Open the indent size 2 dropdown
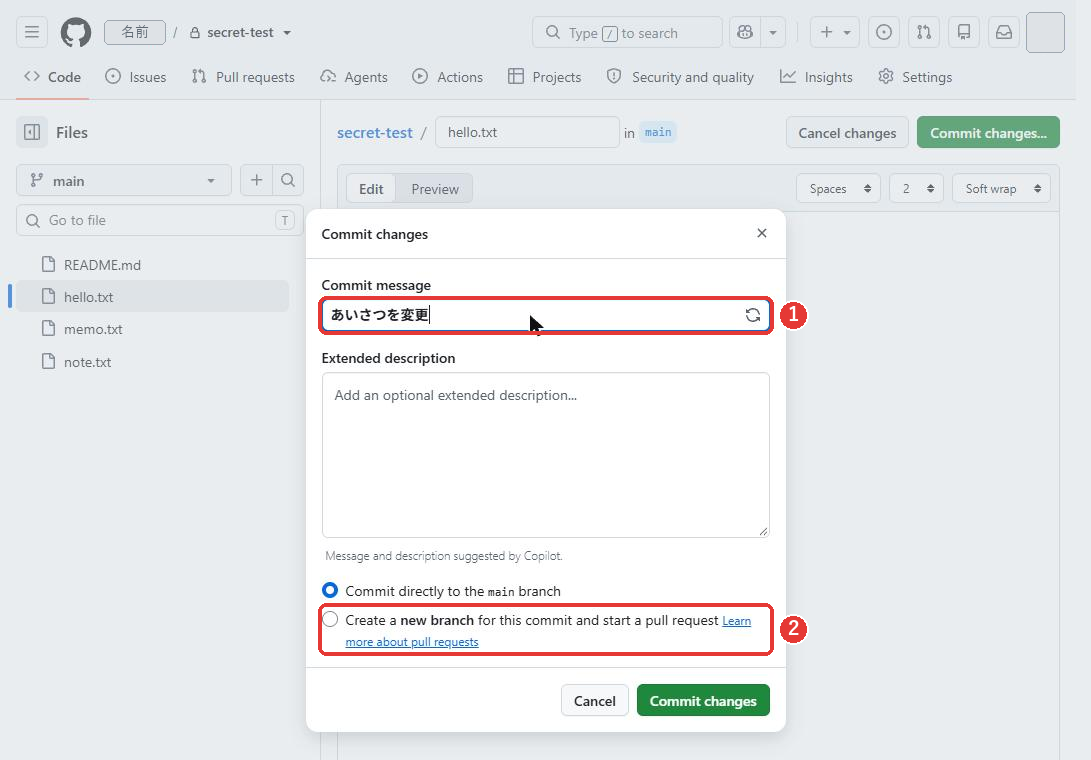1091x760 pixels. pos(916,189)
